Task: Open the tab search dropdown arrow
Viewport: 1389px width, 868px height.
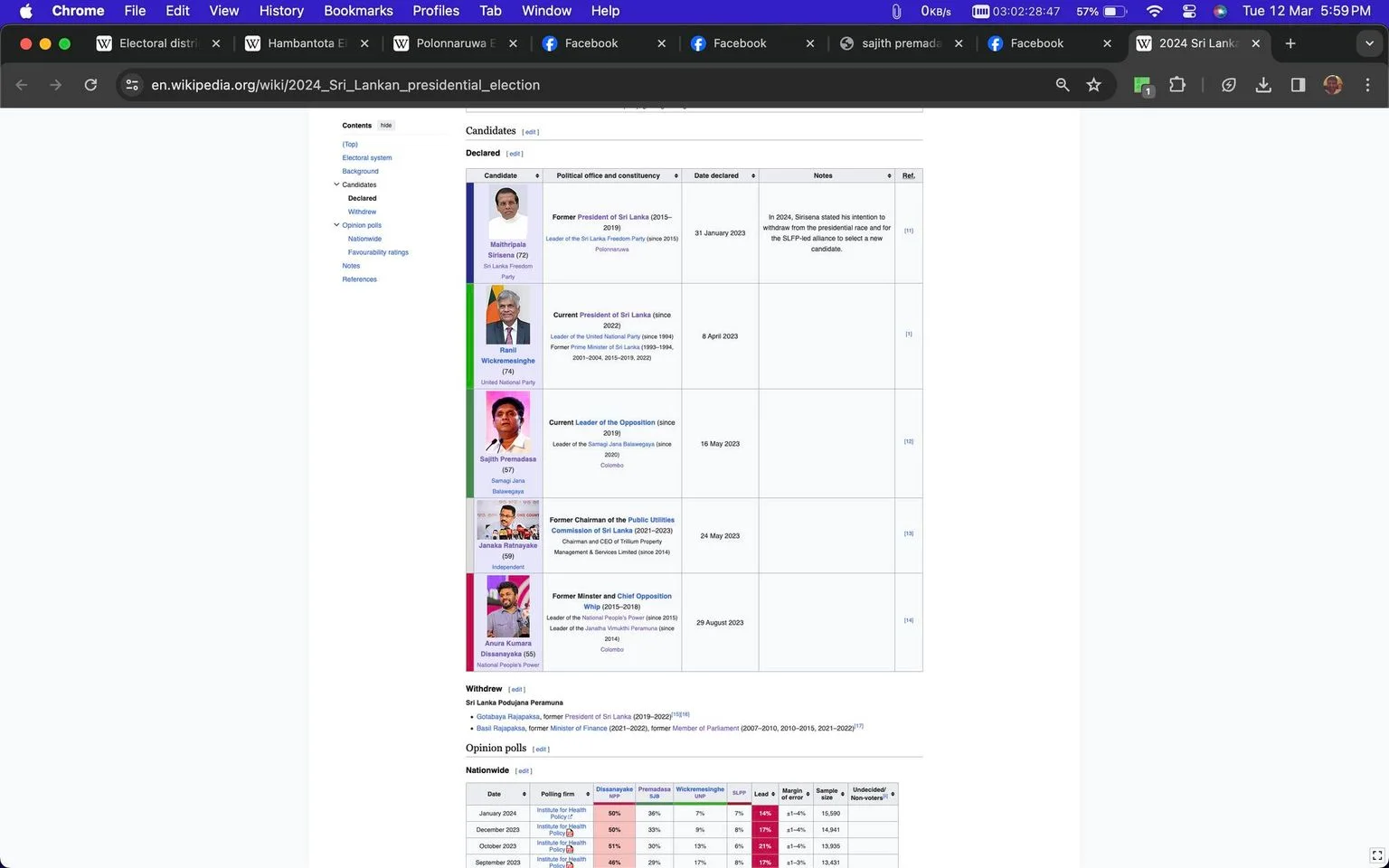Action: click(x=1369, y=43)
